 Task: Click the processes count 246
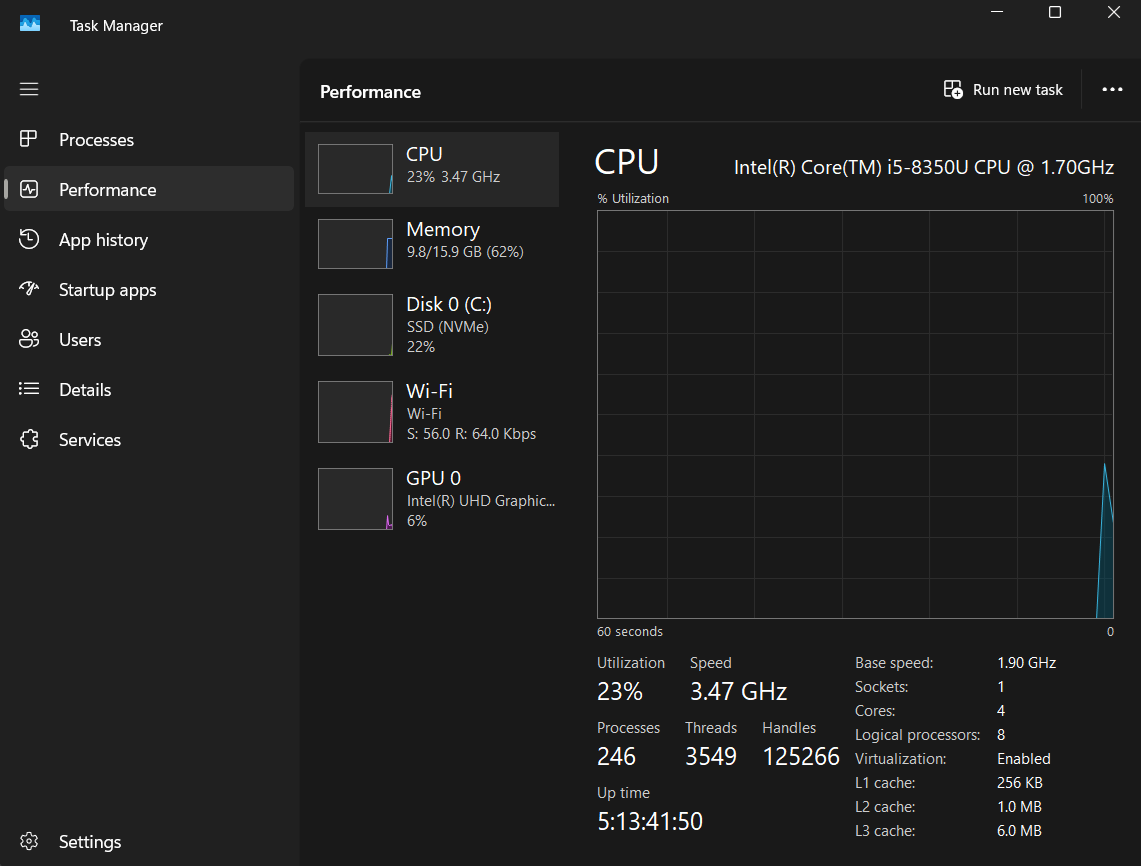click(x=616, y=757)
